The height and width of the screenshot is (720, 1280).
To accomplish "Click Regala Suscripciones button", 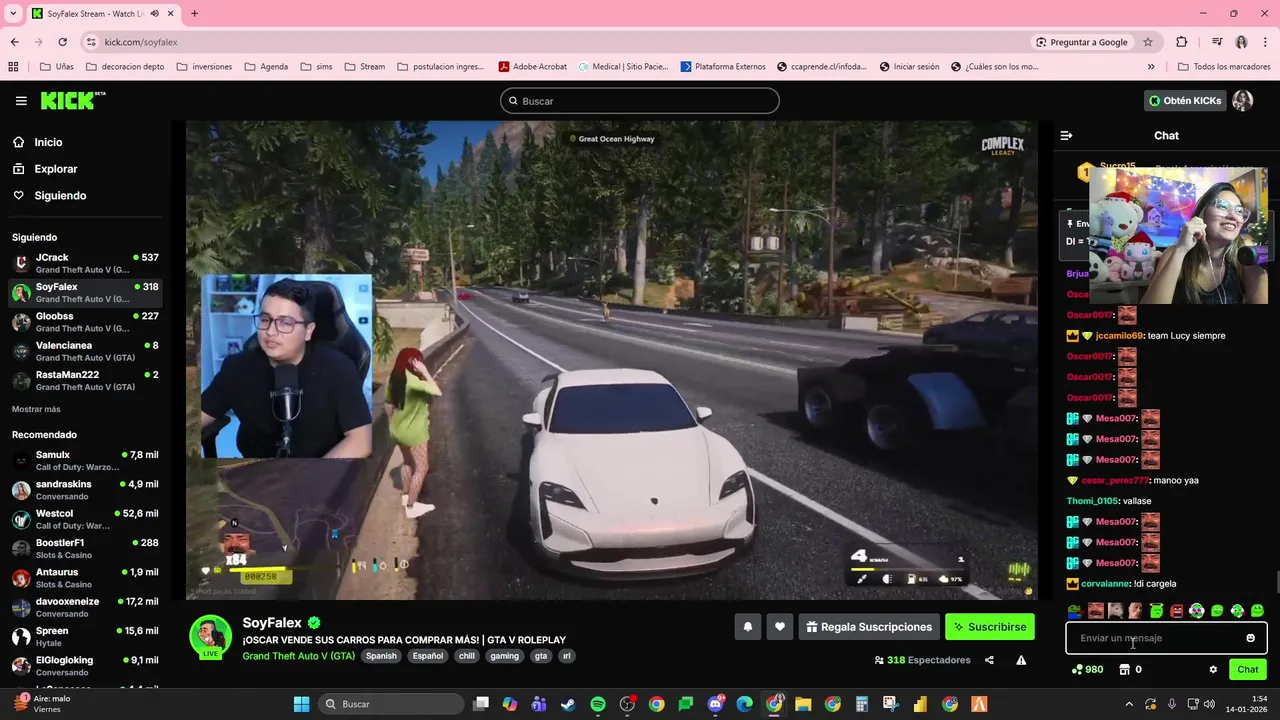I will (x=869, y=627).
